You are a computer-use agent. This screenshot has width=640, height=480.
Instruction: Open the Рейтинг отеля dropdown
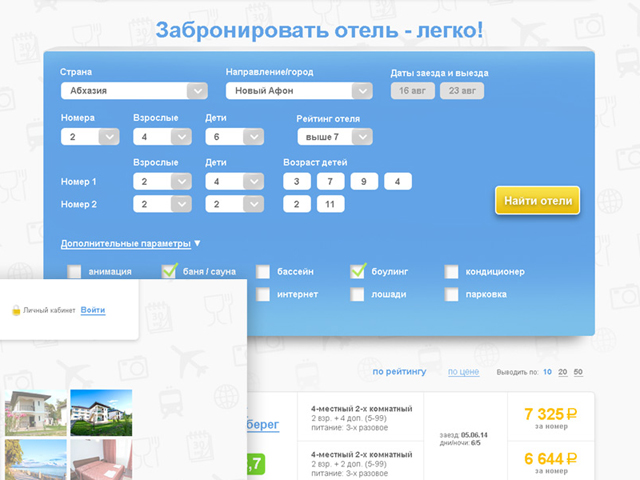coord(335,137)
